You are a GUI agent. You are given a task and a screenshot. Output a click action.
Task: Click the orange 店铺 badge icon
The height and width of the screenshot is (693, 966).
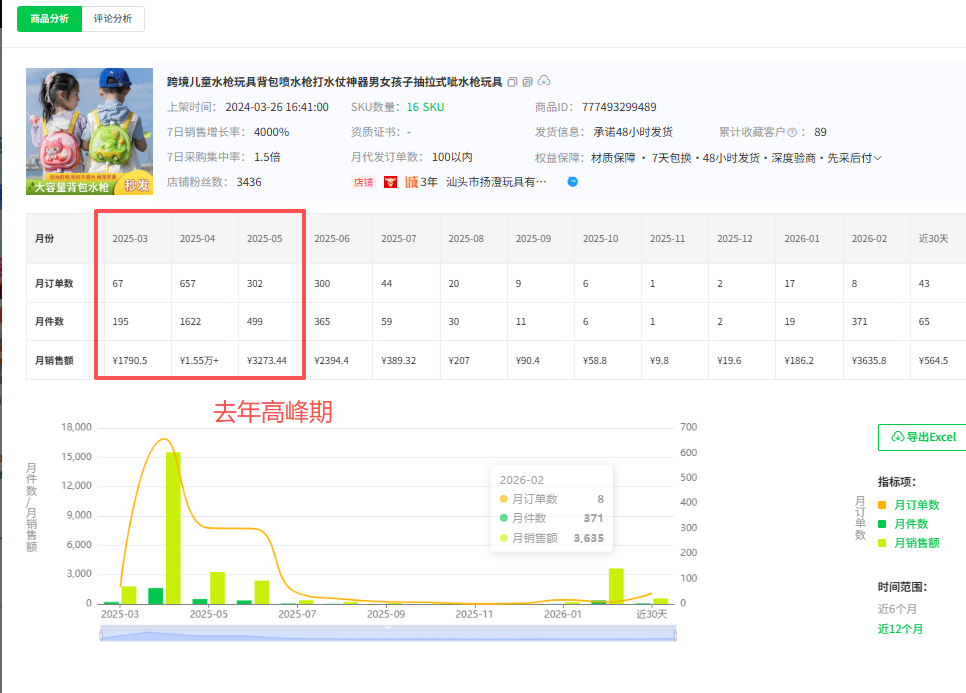pos(362,180)
